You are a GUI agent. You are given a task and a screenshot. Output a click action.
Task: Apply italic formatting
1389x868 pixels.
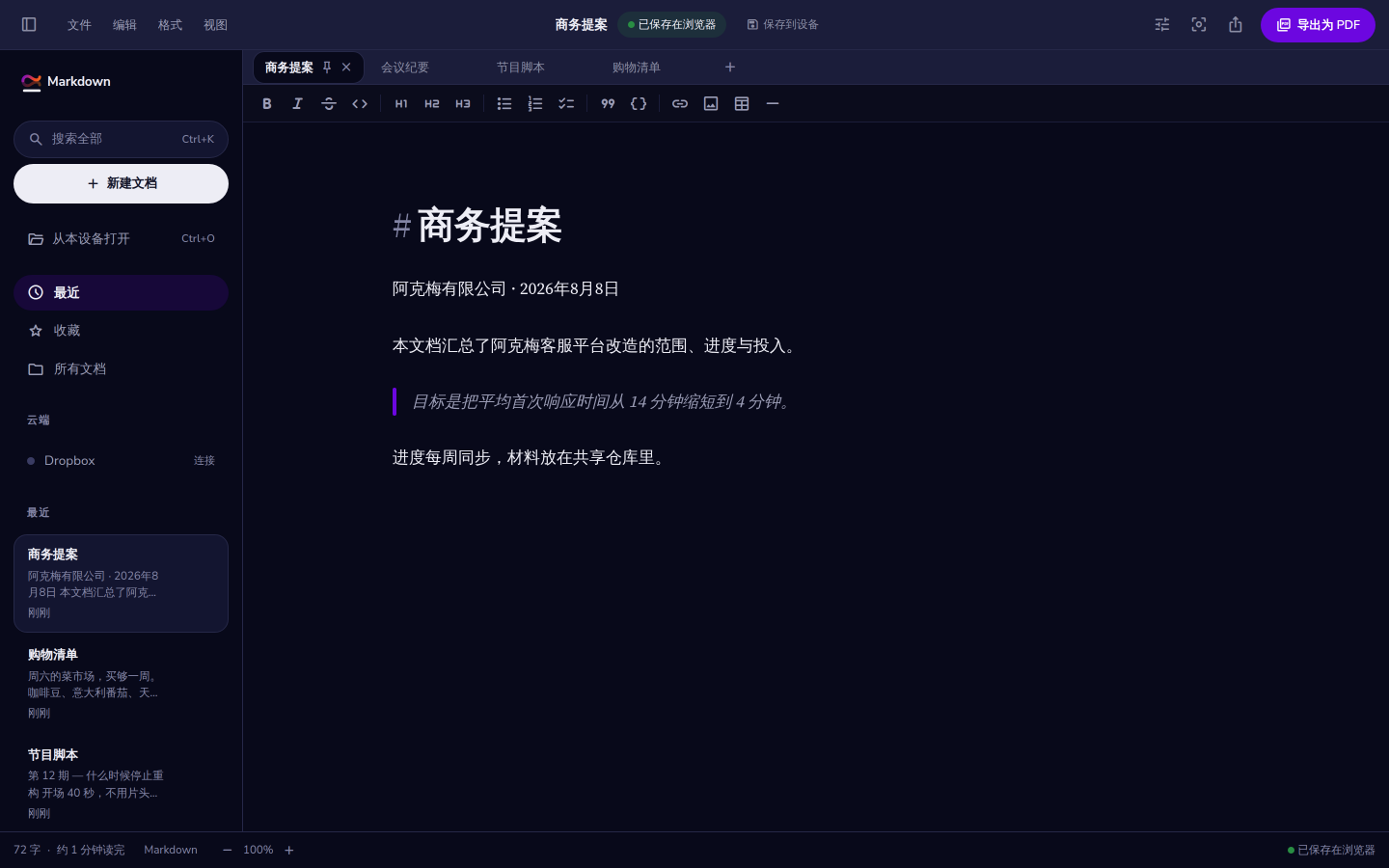pyautogui.click(x=298, y=103)
